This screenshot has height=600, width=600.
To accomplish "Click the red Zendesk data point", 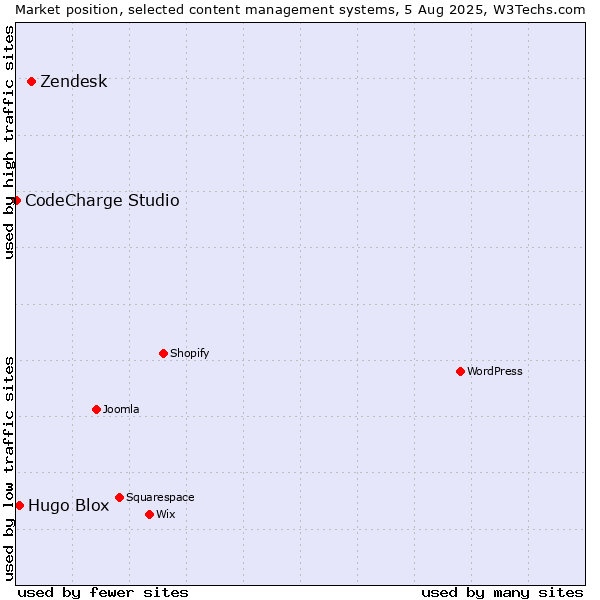I will coord(32,82).
